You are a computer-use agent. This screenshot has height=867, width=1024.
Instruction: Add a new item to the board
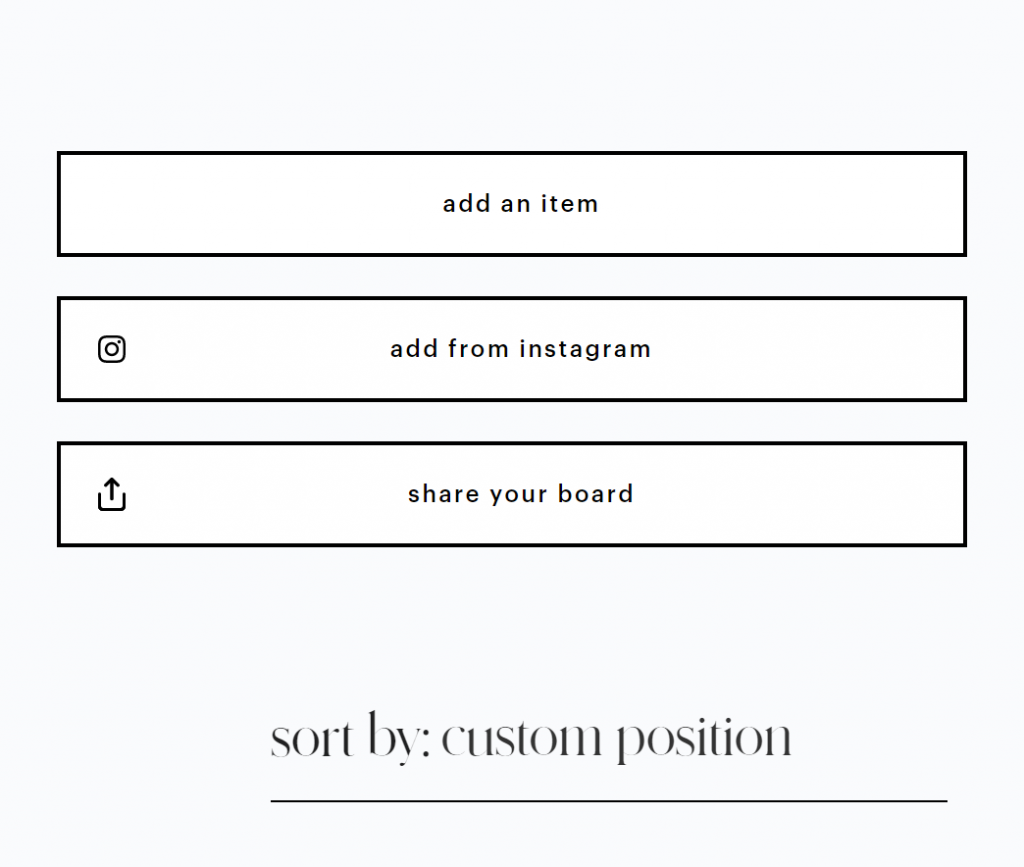tap(511, 204)
